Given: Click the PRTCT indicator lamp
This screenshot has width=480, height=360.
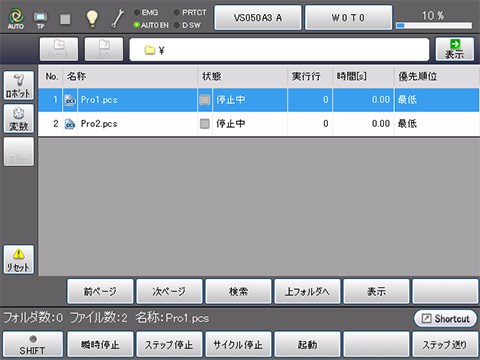Looking at the screenshot, I should [177, 13].
